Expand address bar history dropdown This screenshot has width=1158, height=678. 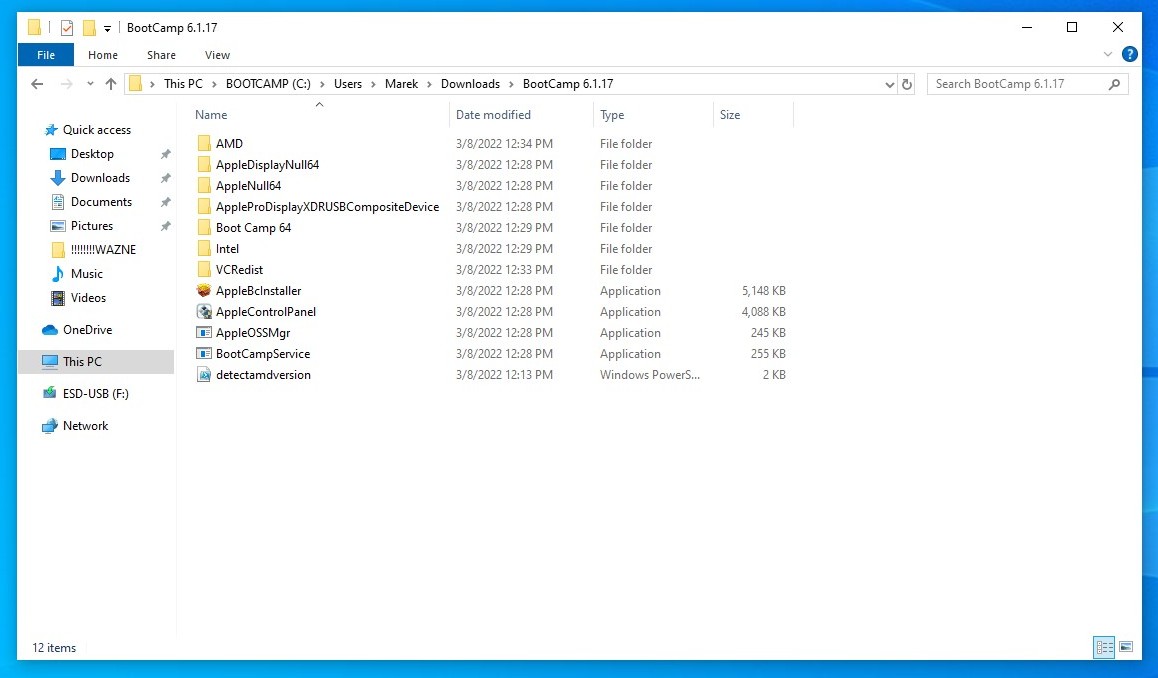[x=889, y=84]
